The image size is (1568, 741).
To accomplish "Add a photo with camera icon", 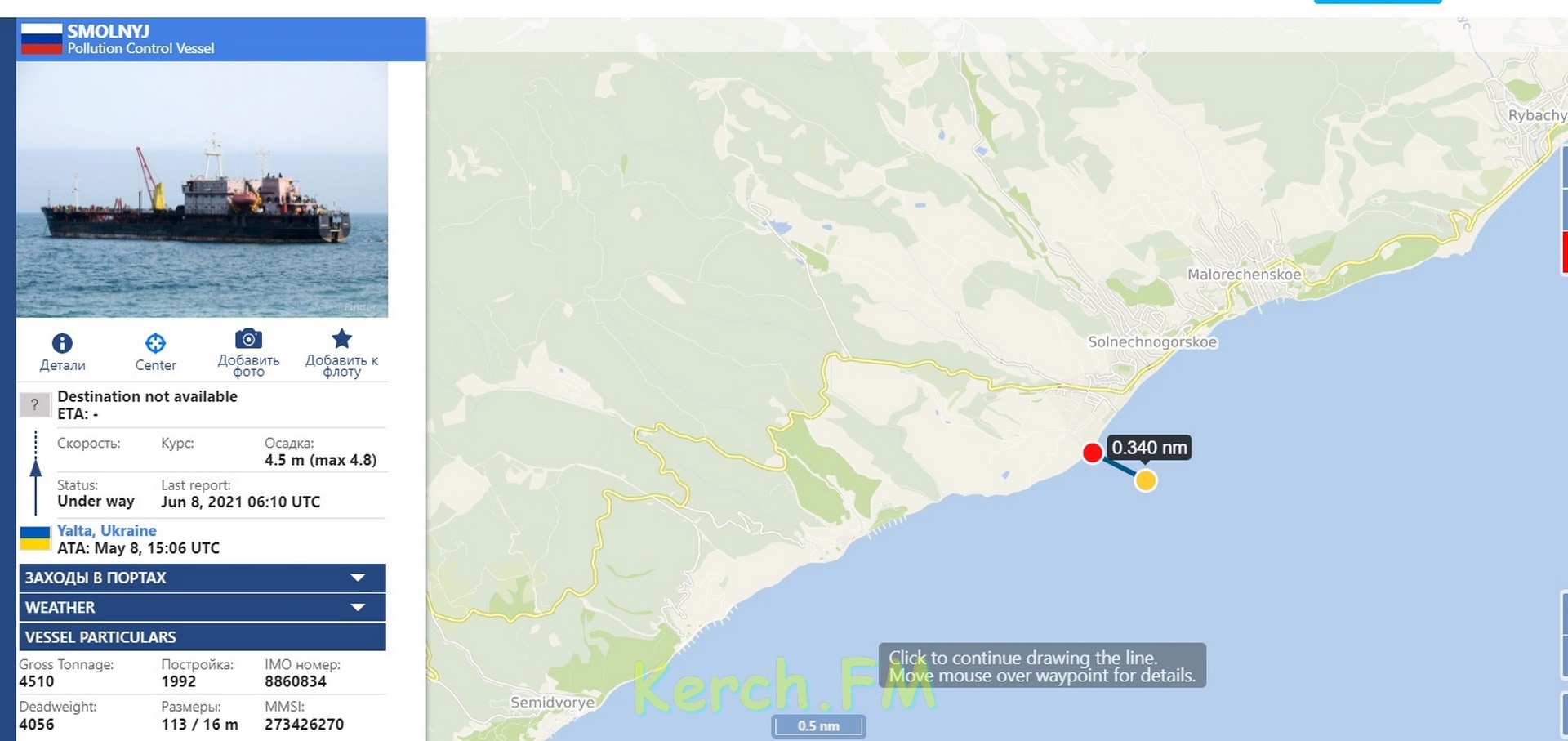I will point(248,338).
